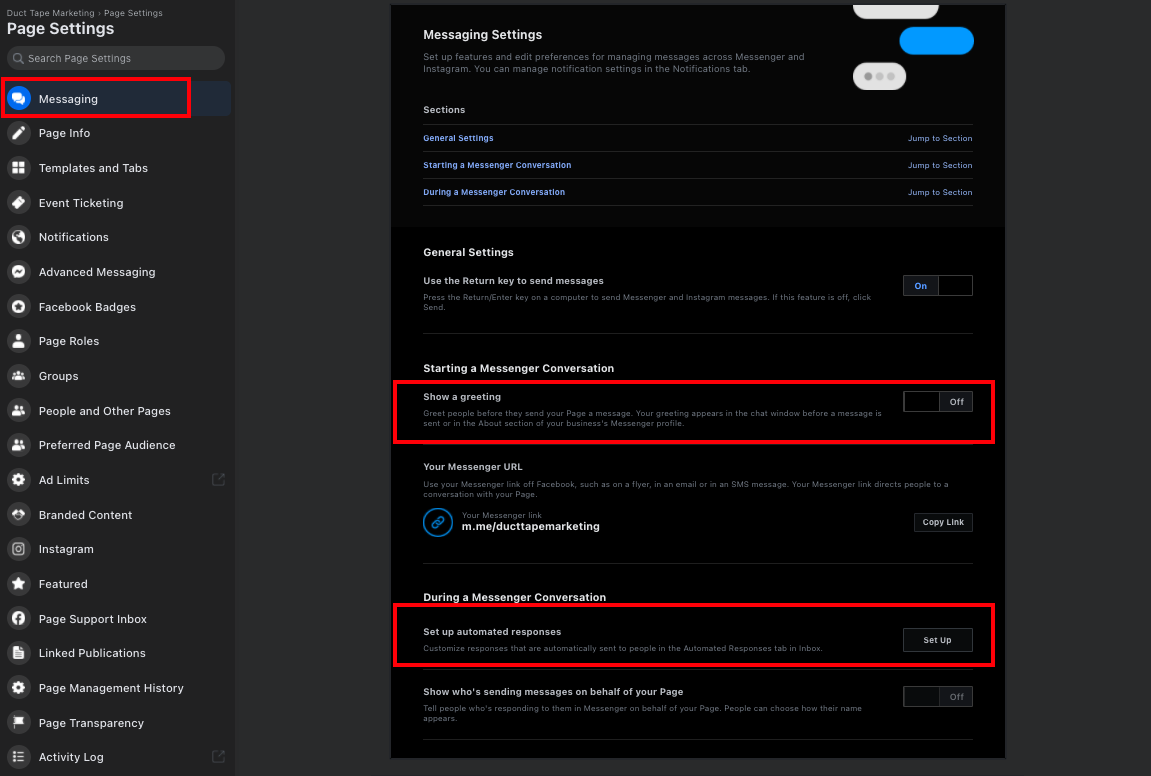The width and height of the screenshot is (1151, 776).
Task: Click the Page Roles person icon
Action: pos(19,341)
